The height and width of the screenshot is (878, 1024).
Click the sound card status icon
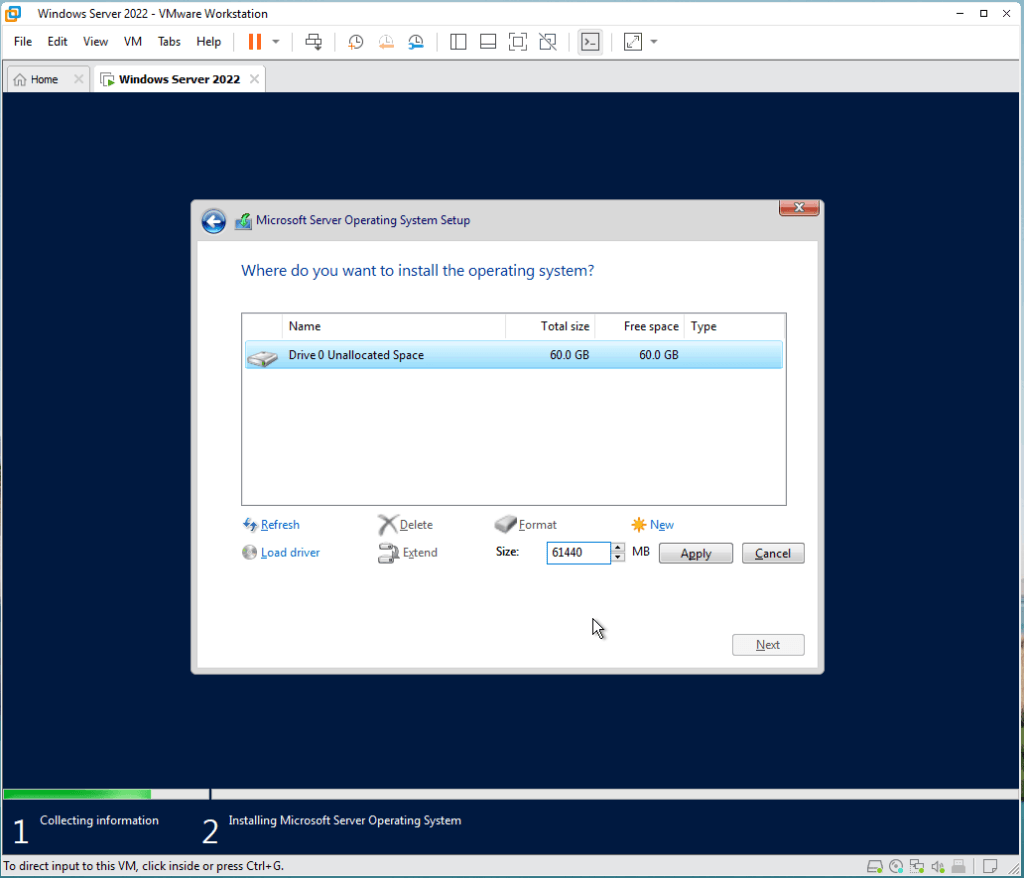[x=938, y=866]
